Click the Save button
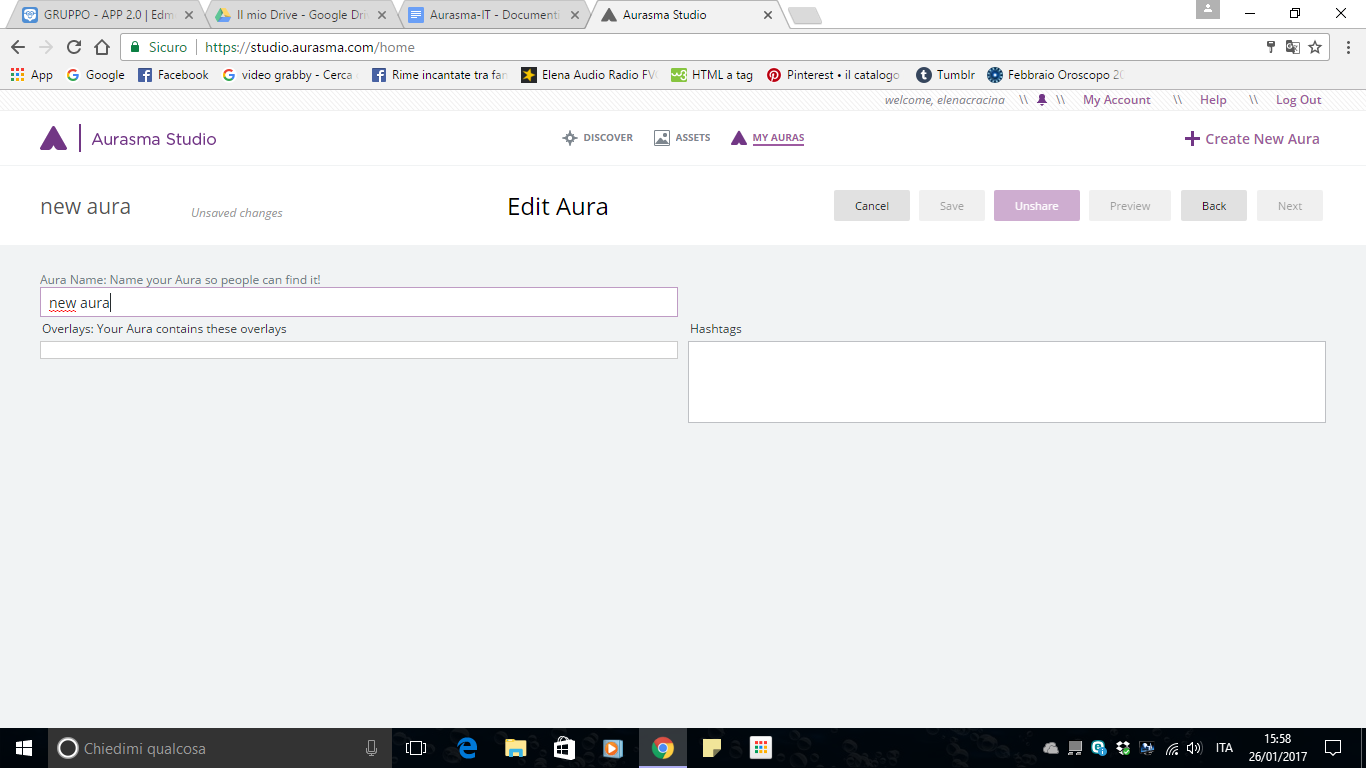Image resolution: width=1366 pixels, height=768 pixels. coord(952,206)
